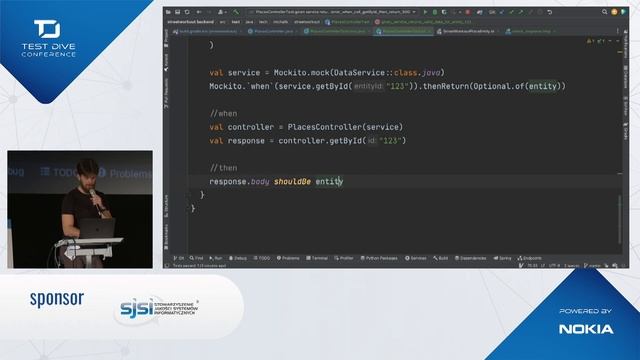Click the editor tabs more-options menu
Viewport: 640px width, 360px height.
click(x=617, y=31)
